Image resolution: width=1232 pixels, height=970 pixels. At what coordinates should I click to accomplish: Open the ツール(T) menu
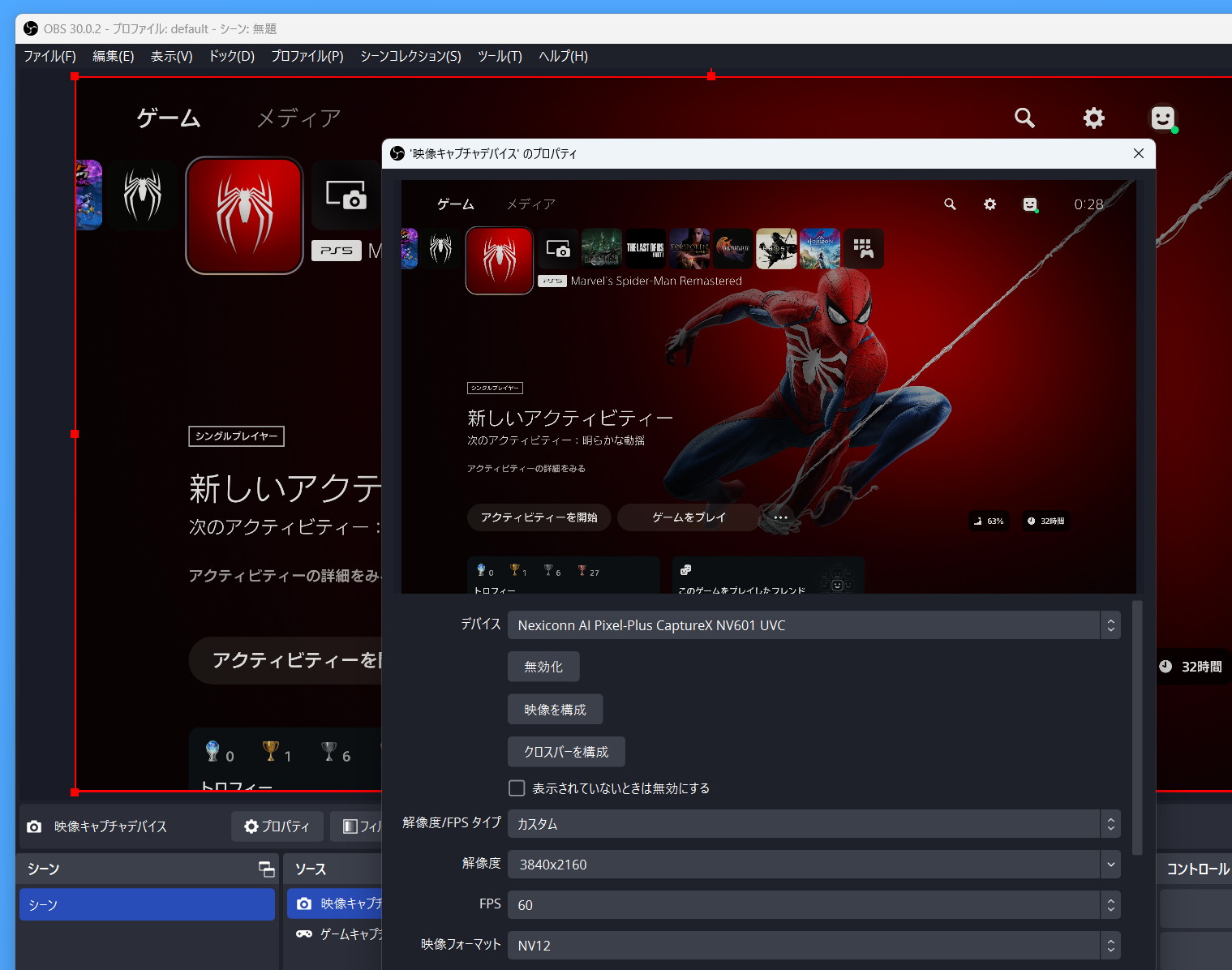click(500, 56)
